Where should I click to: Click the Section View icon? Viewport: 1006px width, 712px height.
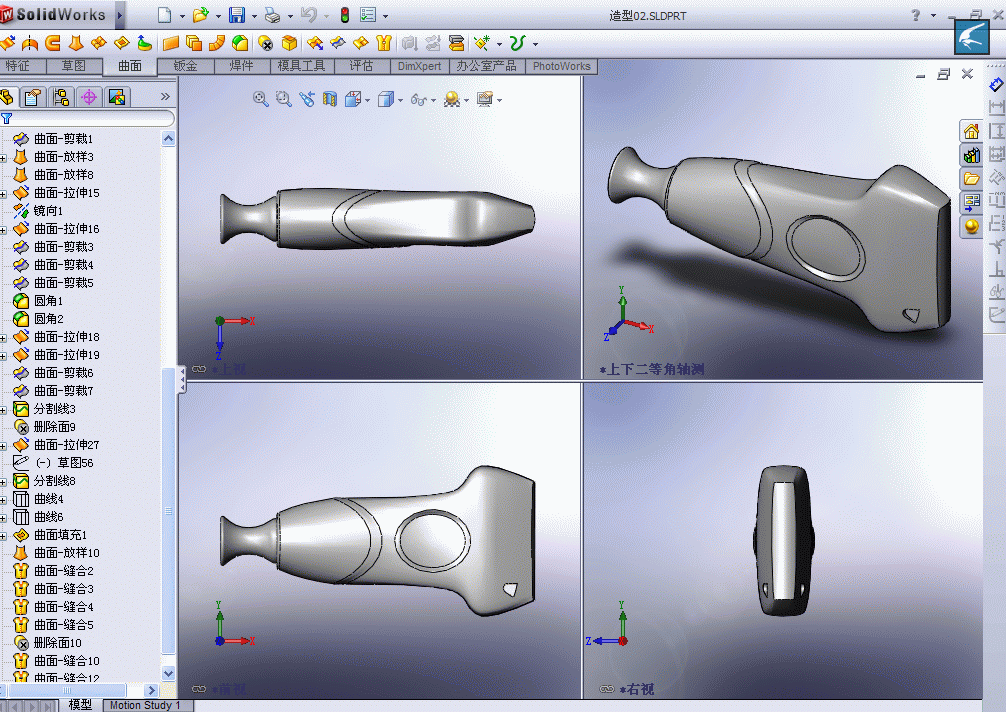click(x=330, y=99)
